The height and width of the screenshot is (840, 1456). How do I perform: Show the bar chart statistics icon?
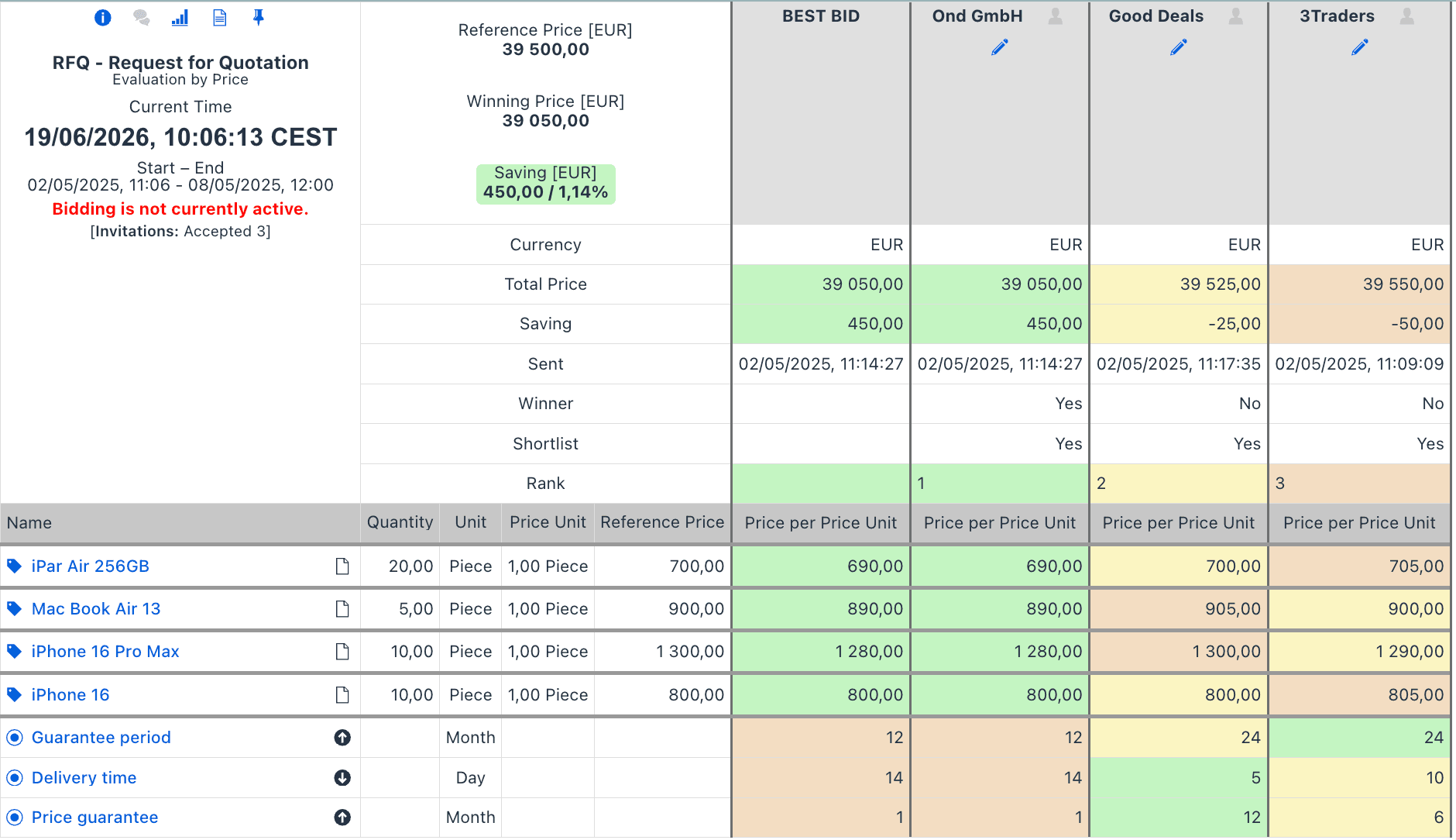[180, 18]
